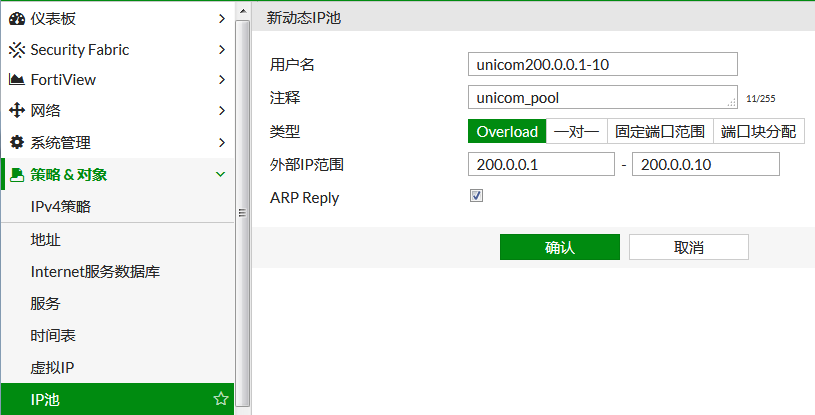815x415 pixels.
Task: Collapse the 策略 & 对象 section chevron
Action: [221, 175]
